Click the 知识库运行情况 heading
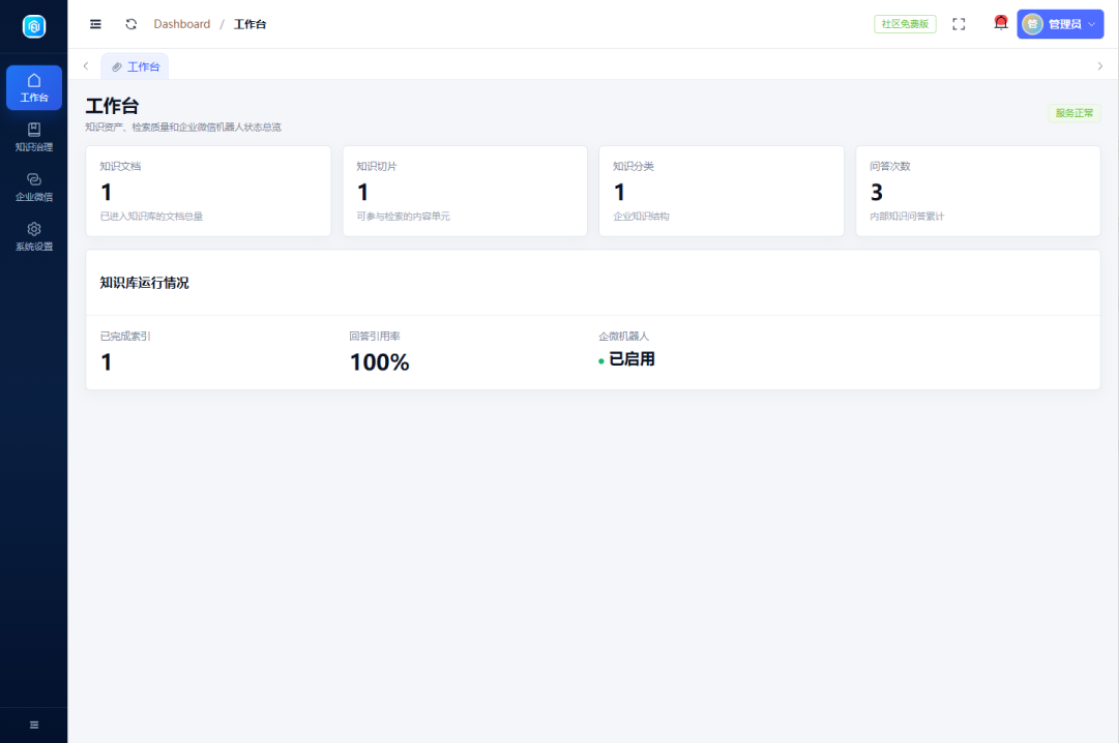Viewport: 1119px width, 743px height. 144,283
